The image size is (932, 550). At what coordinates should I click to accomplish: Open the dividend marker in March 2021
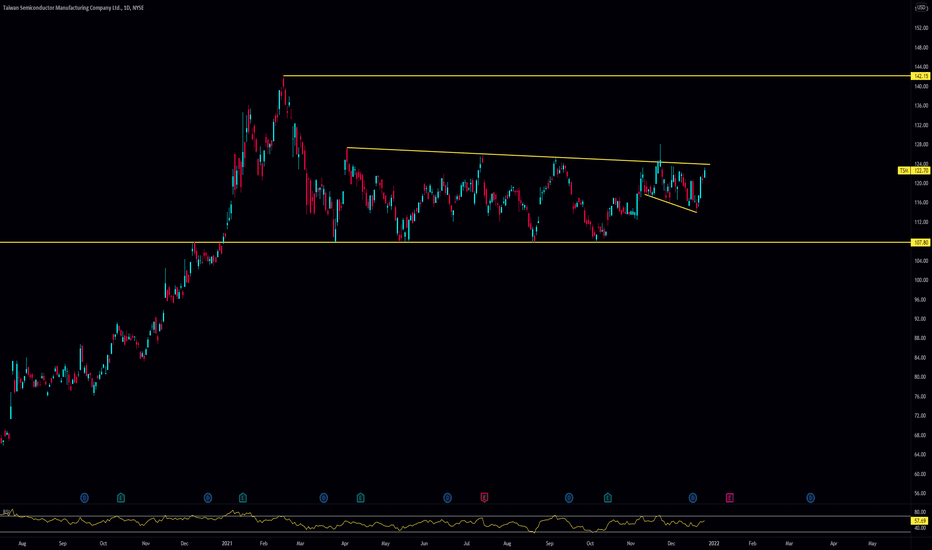click(324, 498)
